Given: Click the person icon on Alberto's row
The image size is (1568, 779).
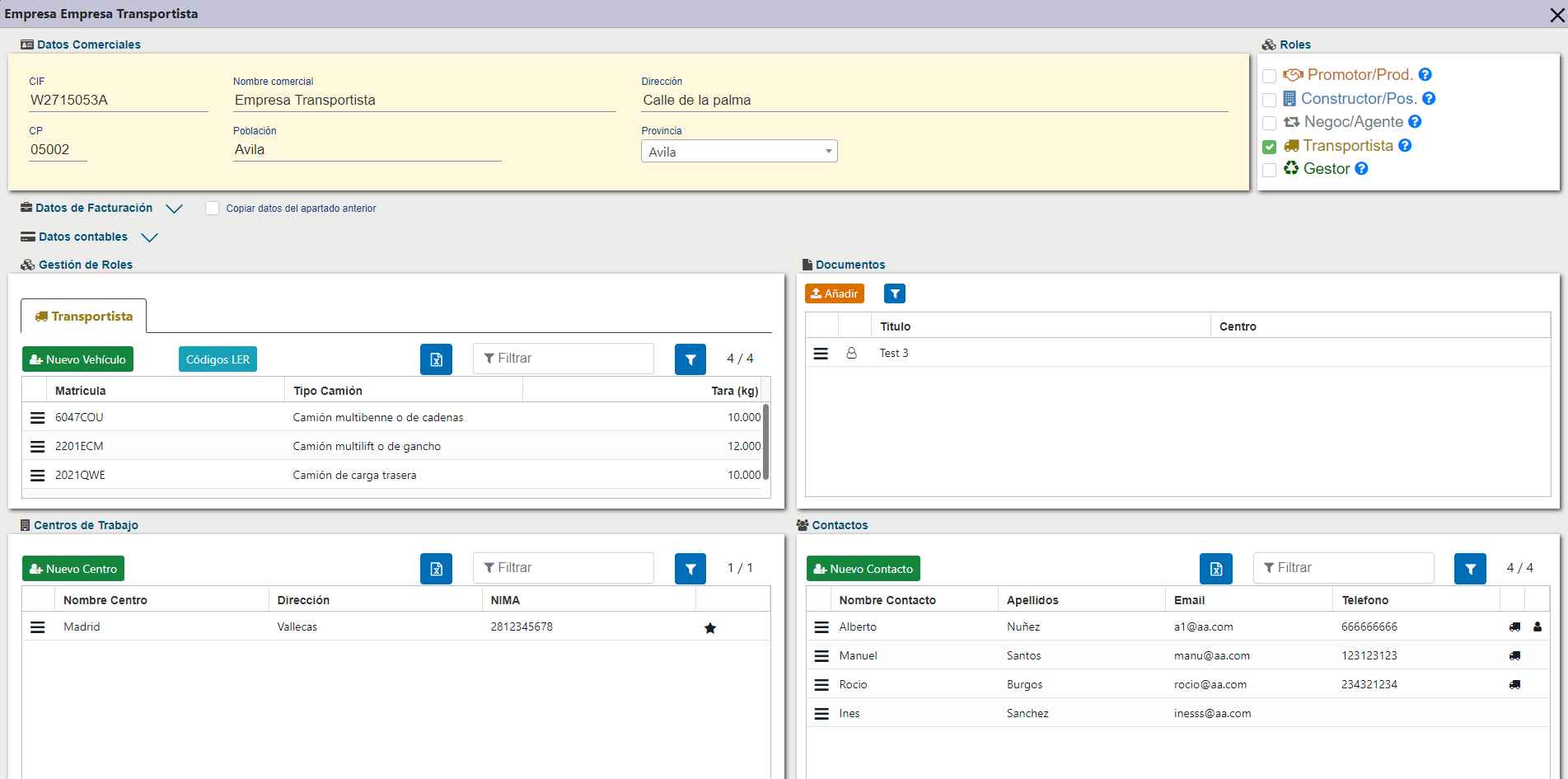Looking at the screenshot, I should point(1538,627).
